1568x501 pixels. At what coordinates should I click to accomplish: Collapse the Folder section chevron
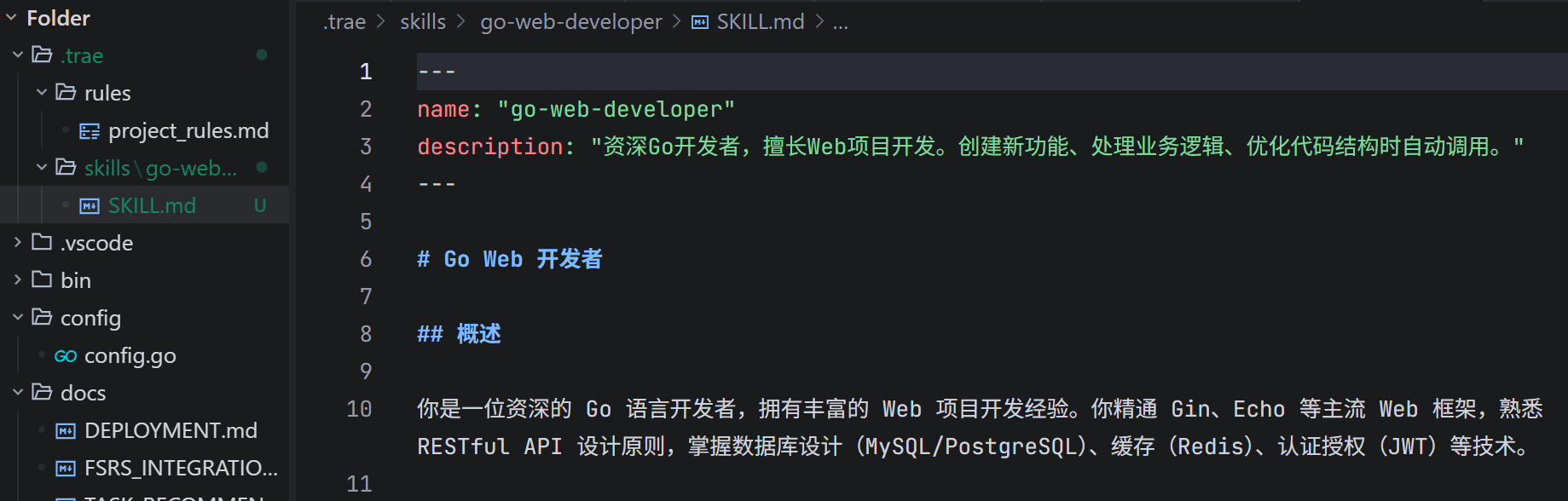(x=11, y=18)
